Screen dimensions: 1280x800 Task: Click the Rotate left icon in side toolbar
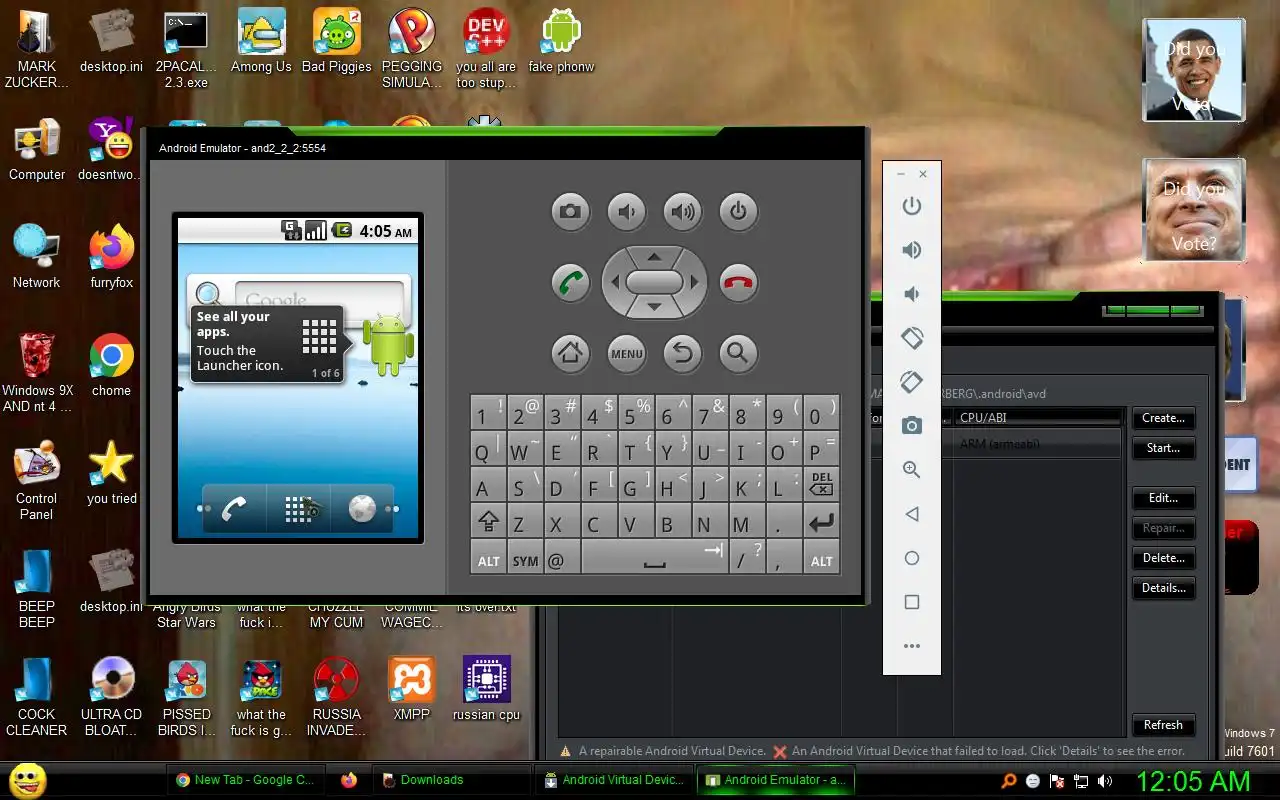coord(911,338)
